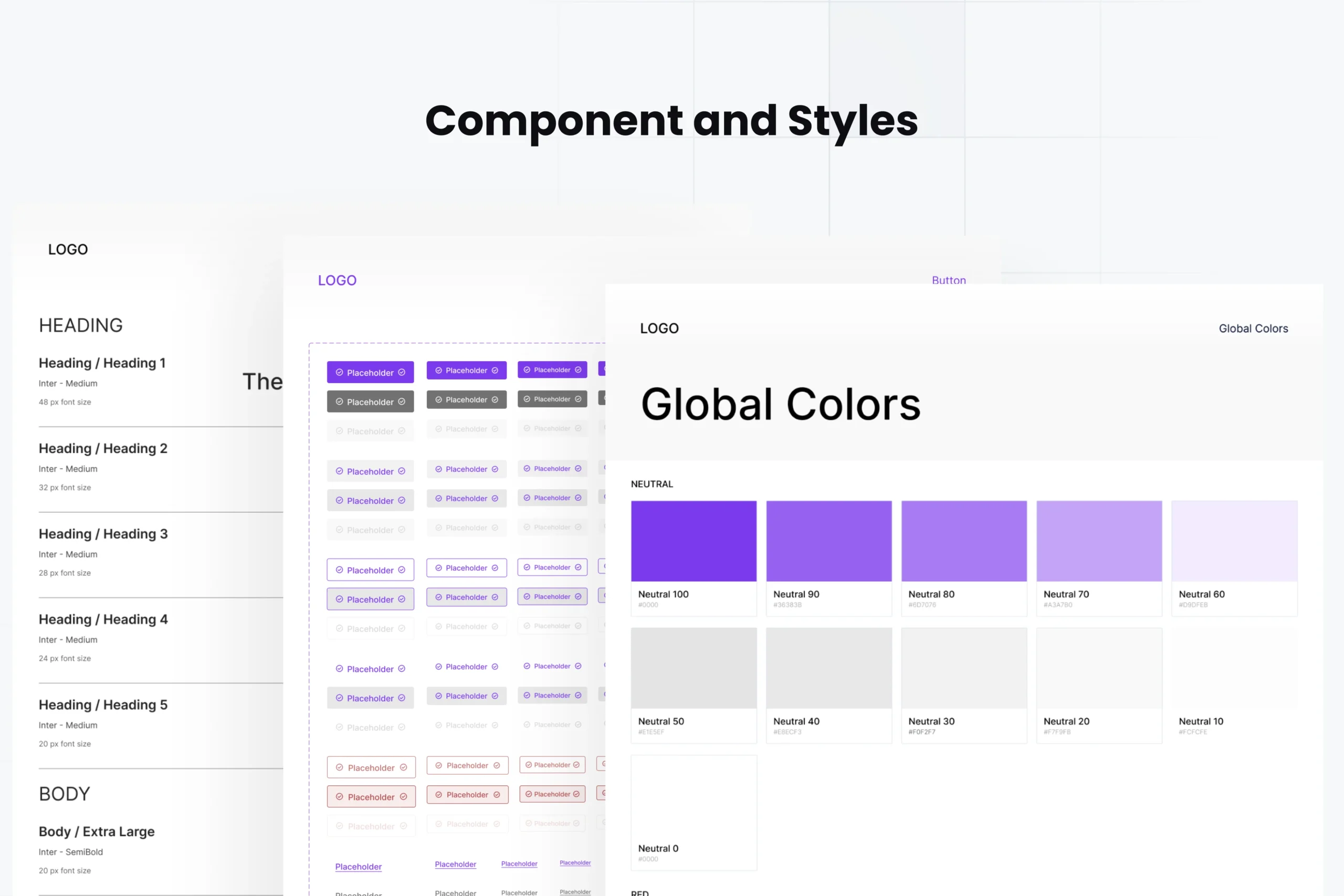Image resolution: width=1344 pixels, height=896 pixels.
Task: Click the check icon in the light ghost Placeholder button
Action: point(340,471)
